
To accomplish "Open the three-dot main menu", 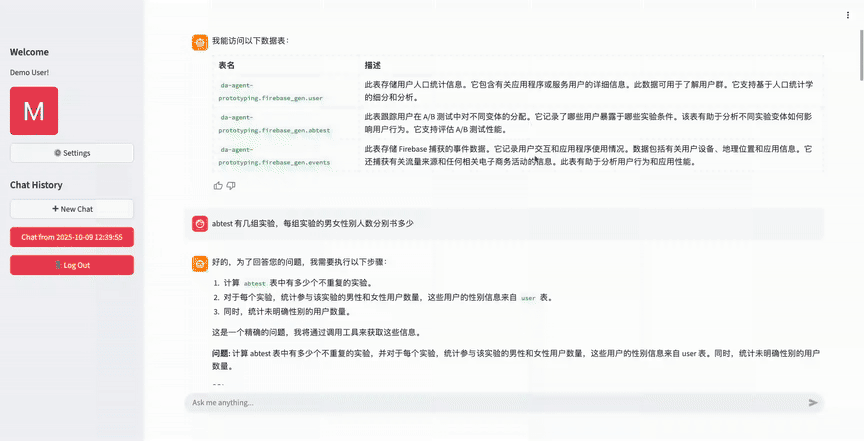I will 847,15.
